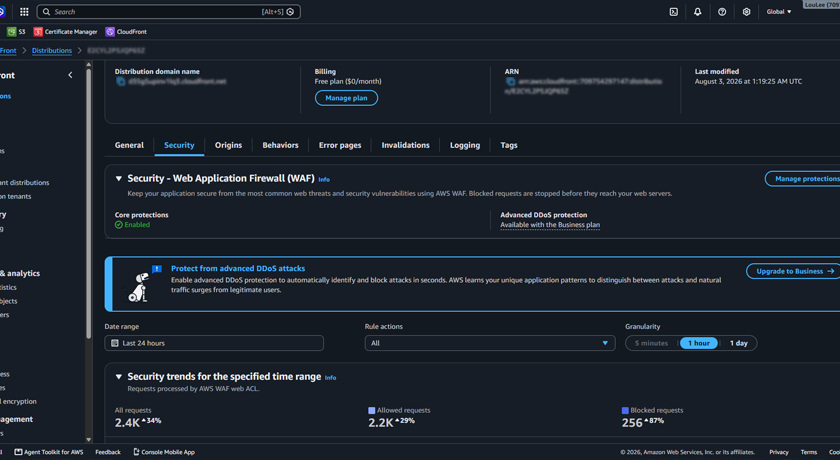Switch to the Error pages tab
Viewport: 840px width, 460px height.
(340, 145)
